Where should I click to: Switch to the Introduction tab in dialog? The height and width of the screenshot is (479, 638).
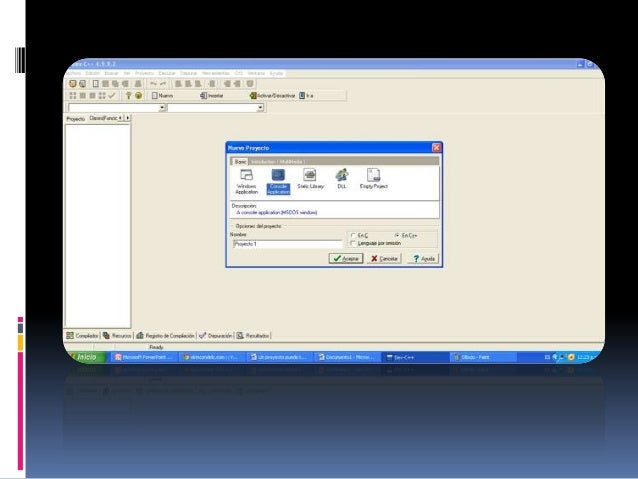[x=263, y=162]
